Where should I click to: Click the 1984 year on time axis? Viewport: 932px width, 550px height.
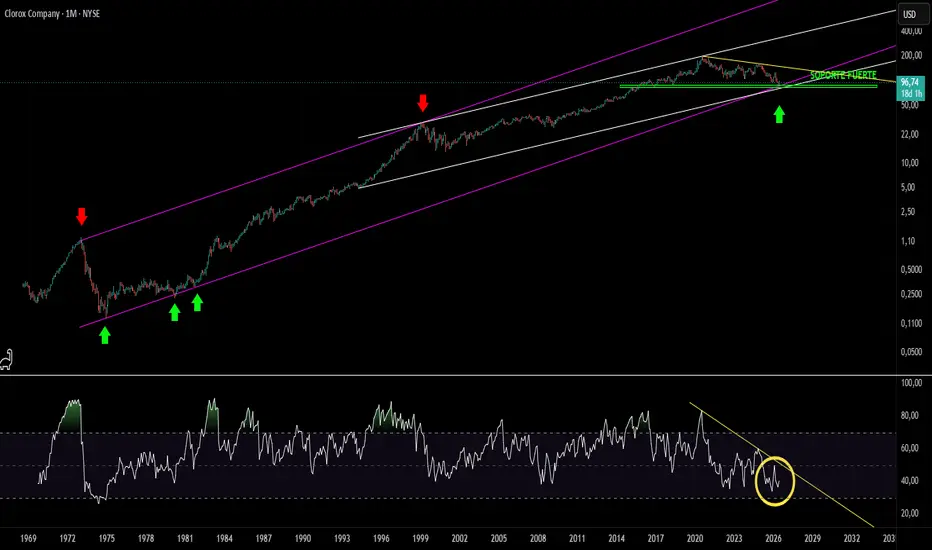pyautogui.click(x=224, y=539)
